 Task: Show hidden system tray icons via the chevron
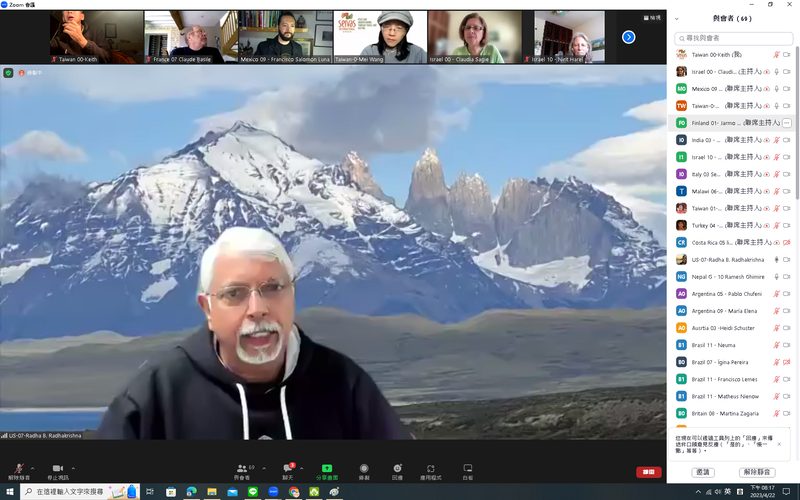click(x=698, y=492)
